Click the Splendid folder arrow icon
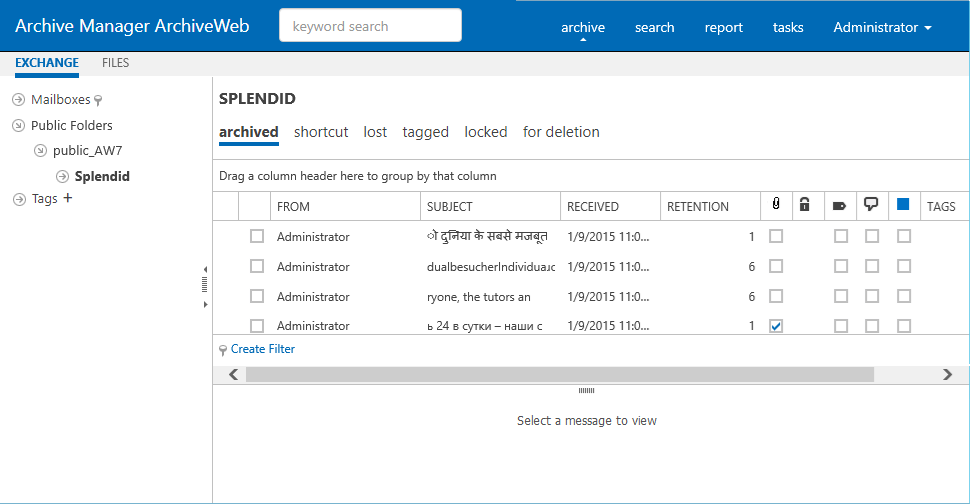 (63, 176)
